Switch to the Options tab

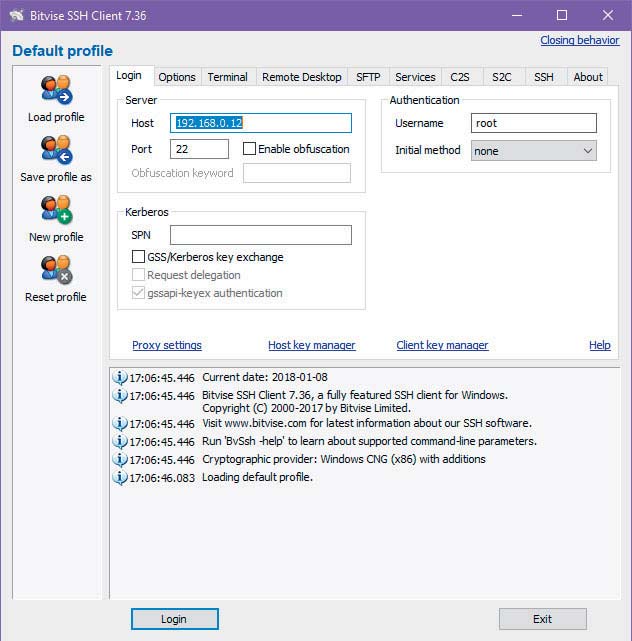(x=177, y=77)
